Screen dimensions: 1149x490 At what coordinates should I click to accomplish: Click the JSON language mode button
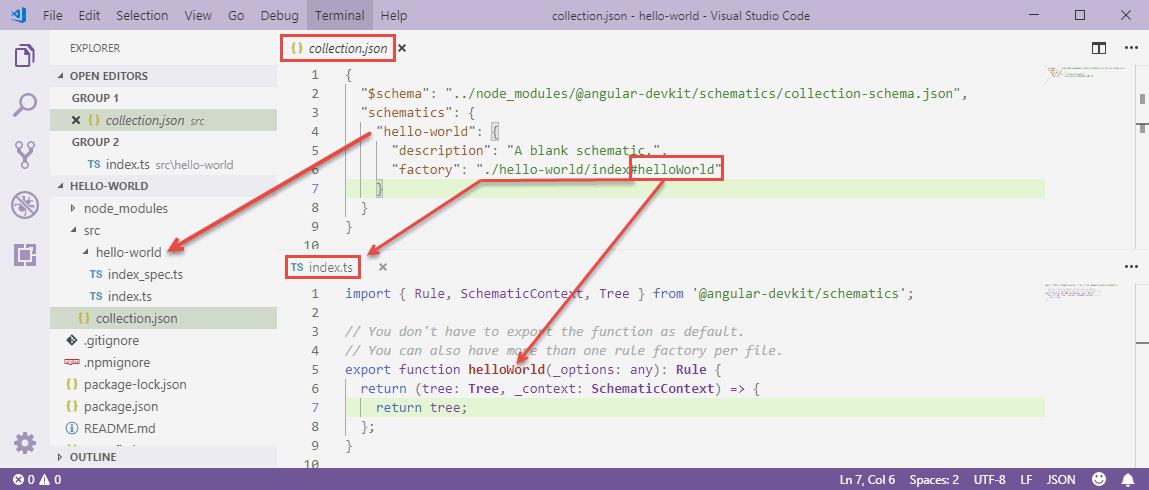1061,480
